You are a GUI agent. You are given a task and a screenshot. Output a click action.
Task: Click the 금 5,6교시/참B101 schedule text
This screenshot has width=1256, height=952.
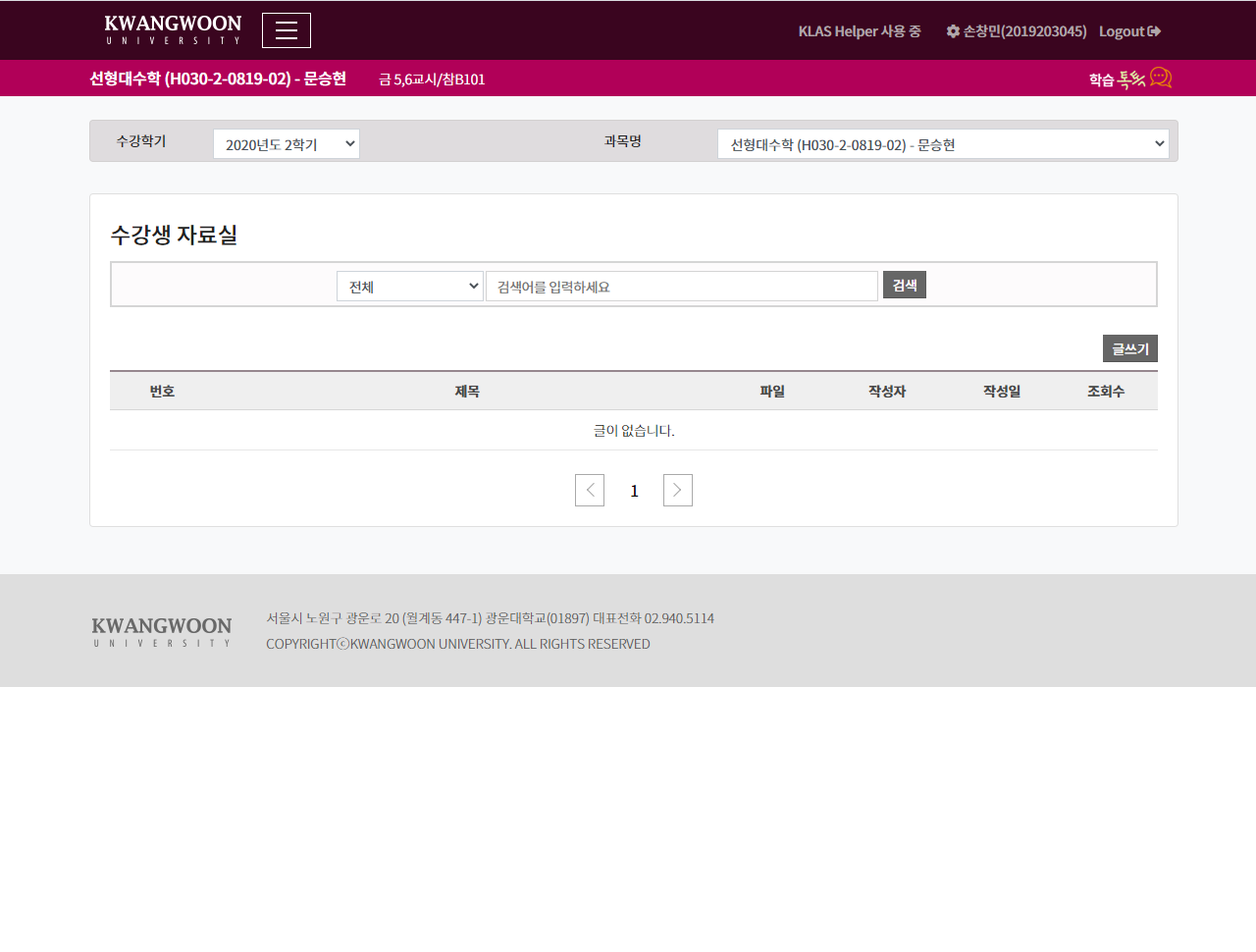pyautogui.click(x=432, y=79)
